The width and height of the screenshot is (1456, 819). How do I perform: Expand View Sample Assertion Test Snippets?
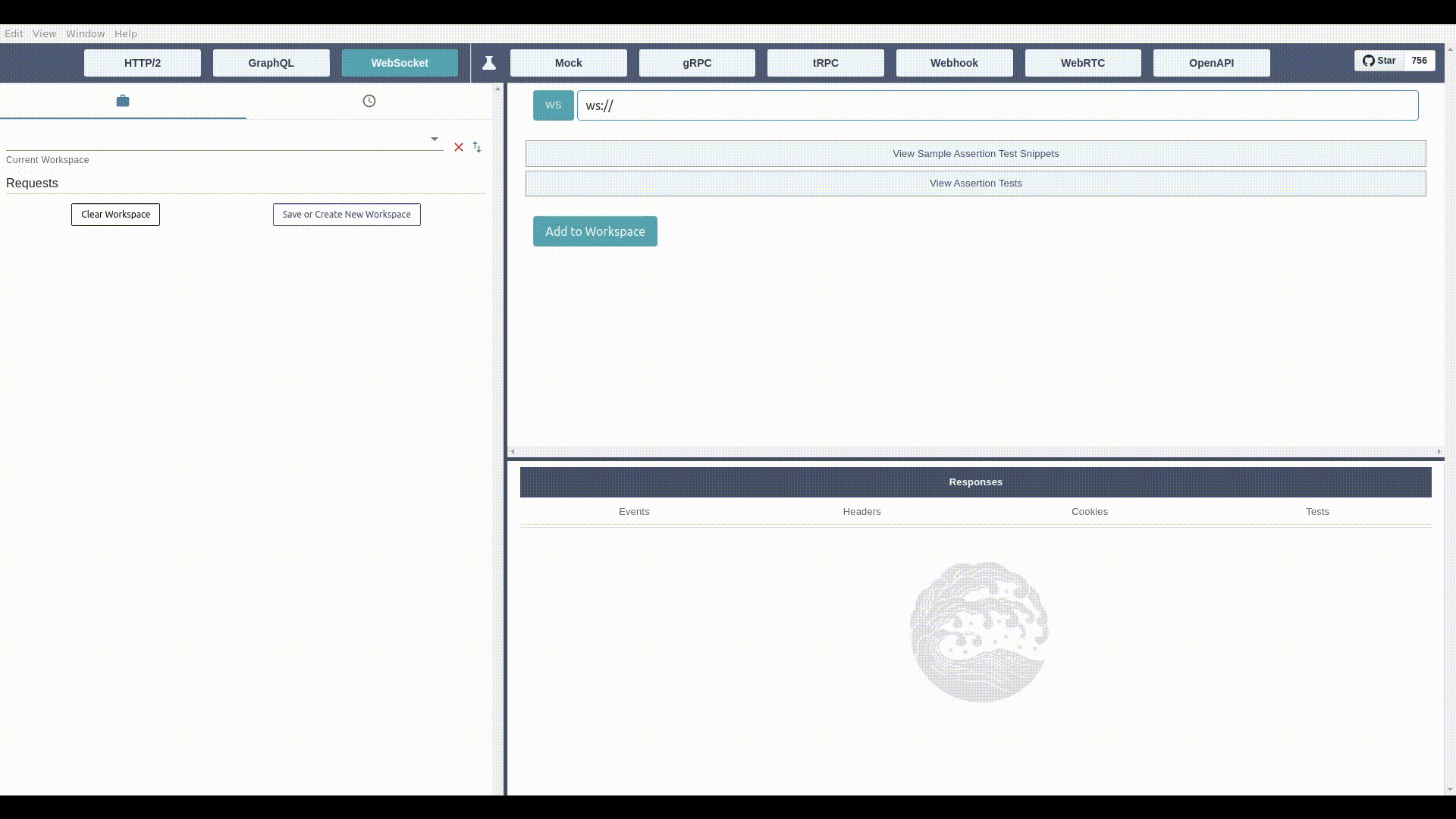point(975,153)
